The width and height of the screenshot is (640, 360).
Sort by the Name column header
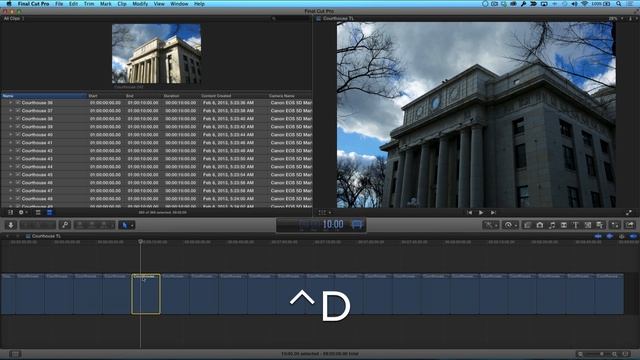coord(44,96)
